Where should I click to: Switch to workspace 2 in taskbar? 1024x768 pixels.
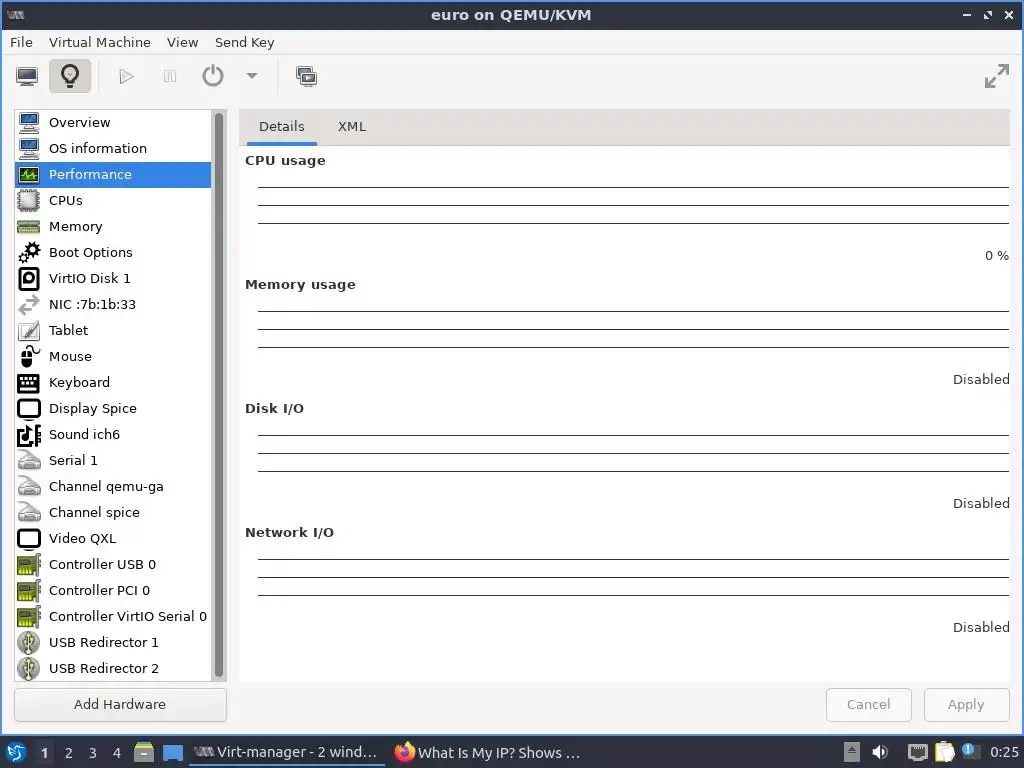(x=69, y=753)
